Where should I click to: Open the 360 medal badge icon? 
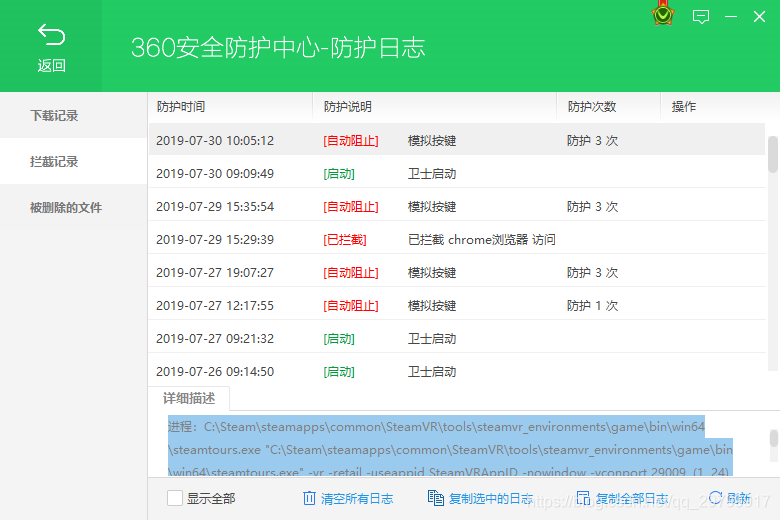[663, 14]
